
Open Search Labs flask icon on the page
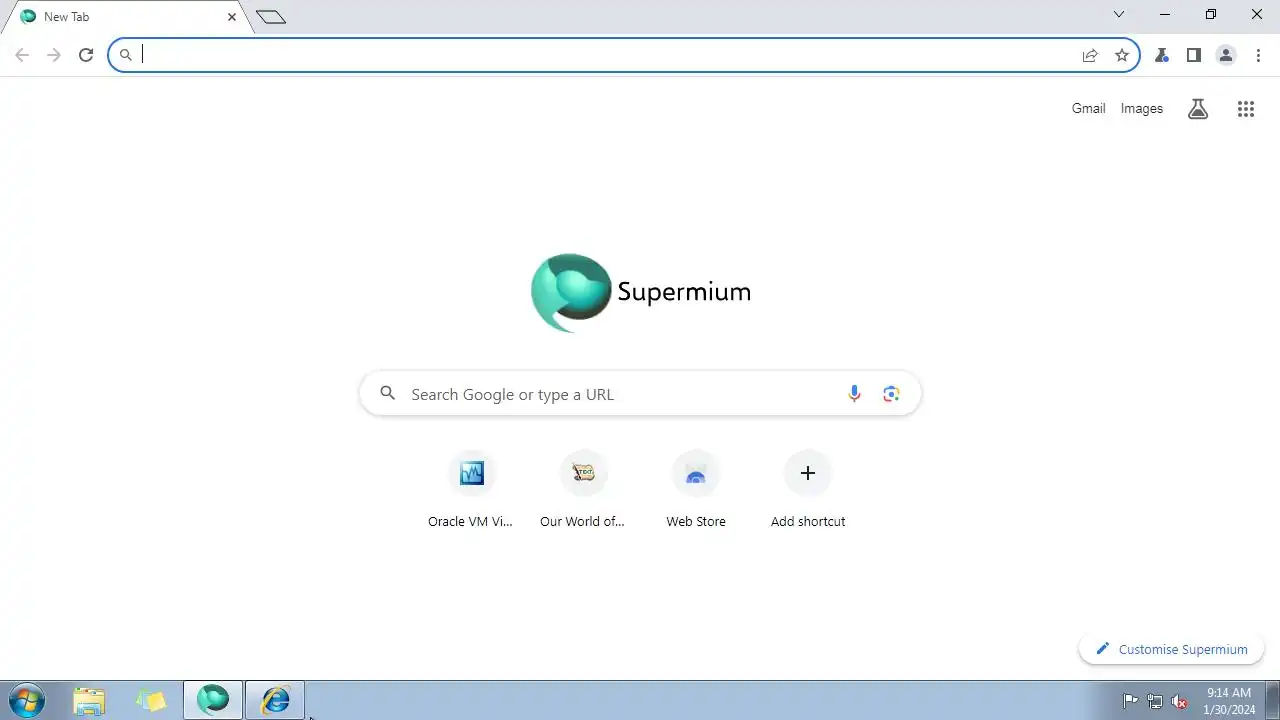[1198, 109]
